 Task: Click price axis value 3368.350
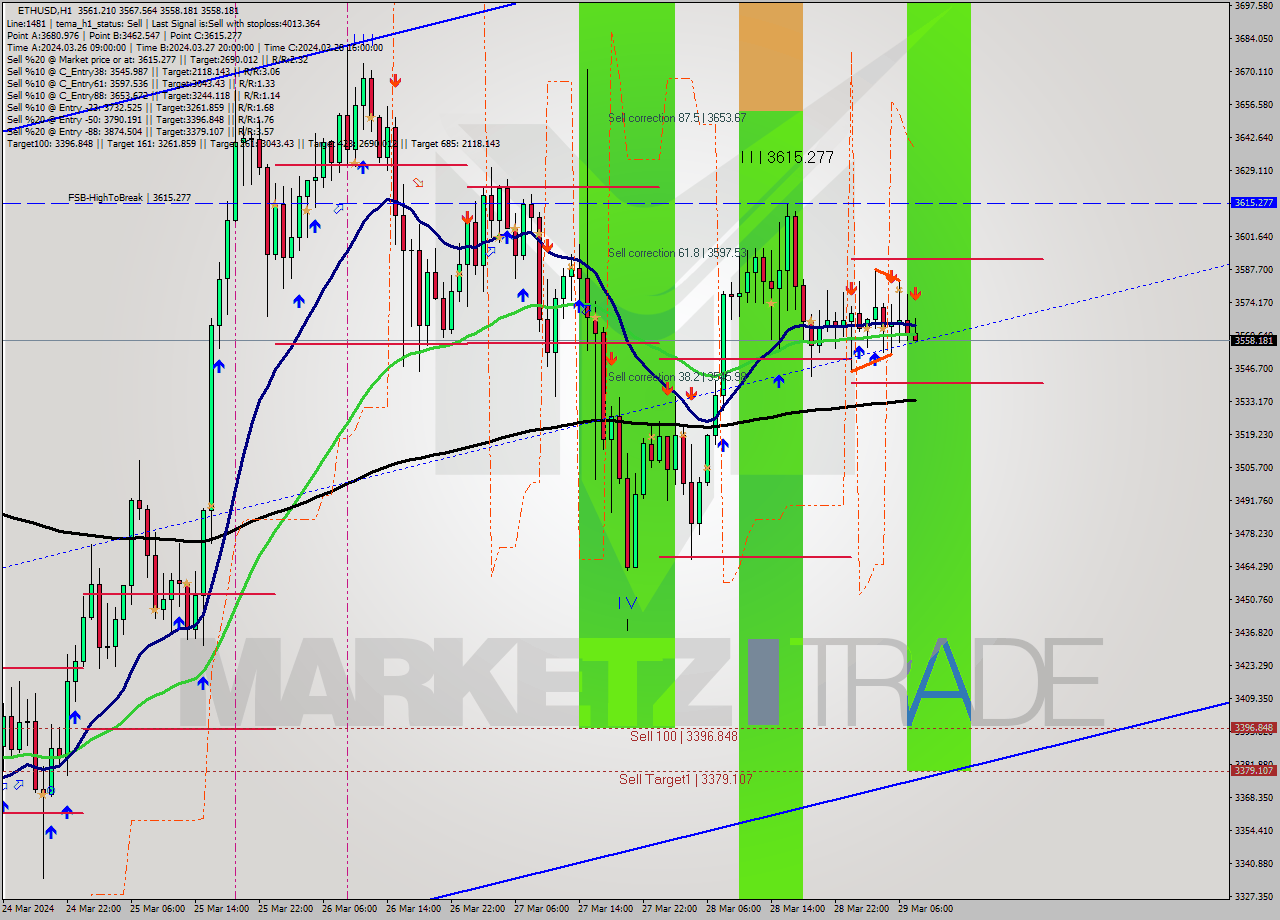coord(1253,798)
